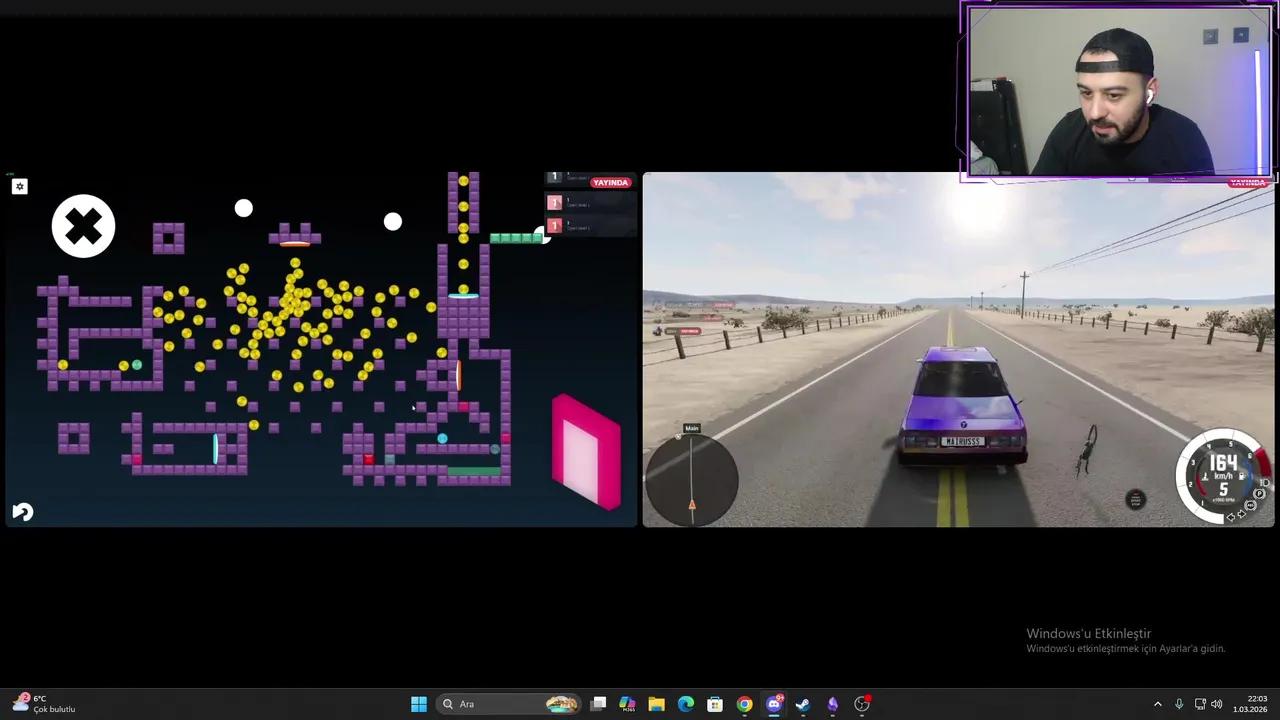Click the red level 1 tile
1280x720 pixels.
click(x=554, y=225)
